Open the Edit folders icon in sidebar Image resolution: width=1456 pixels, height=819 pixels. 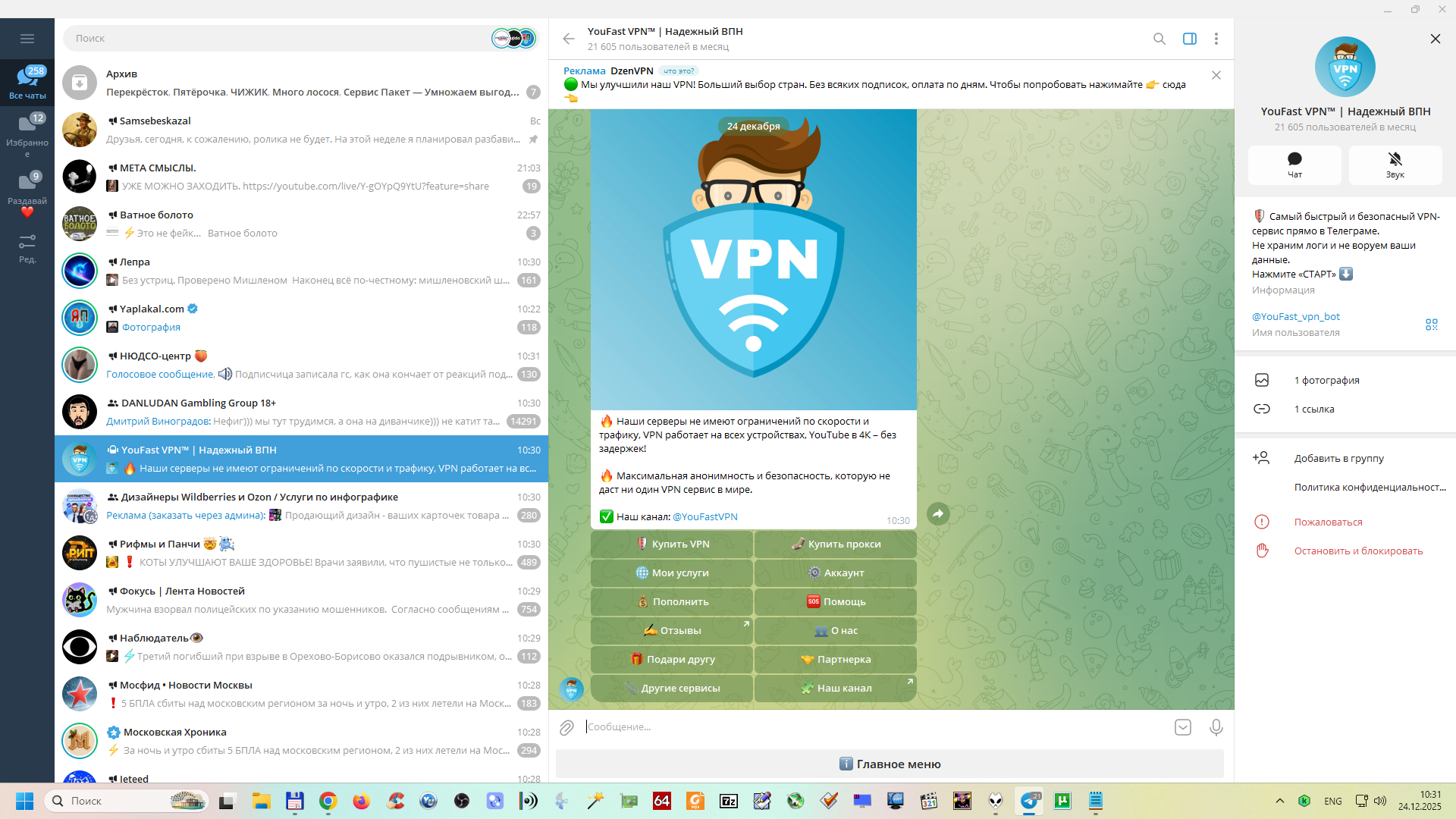click(27, 248)
